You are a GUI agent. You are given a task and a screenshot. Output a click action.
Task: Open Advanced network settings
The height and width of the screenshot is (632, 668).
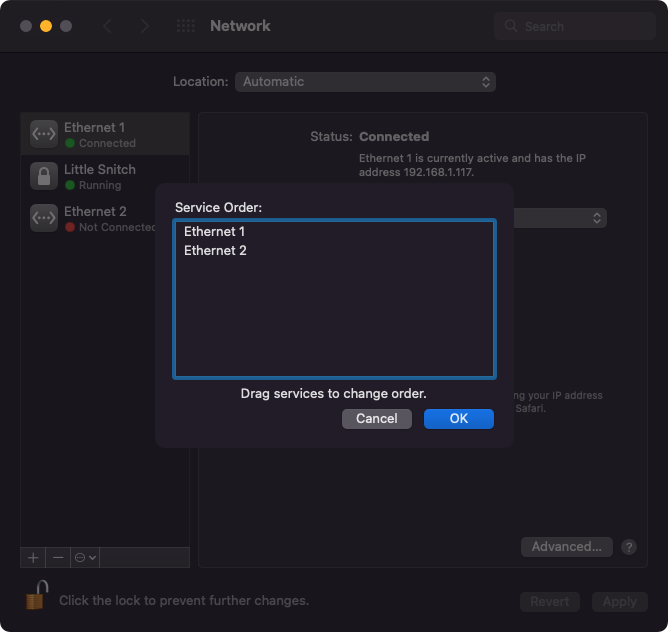(x=566, y=547)
